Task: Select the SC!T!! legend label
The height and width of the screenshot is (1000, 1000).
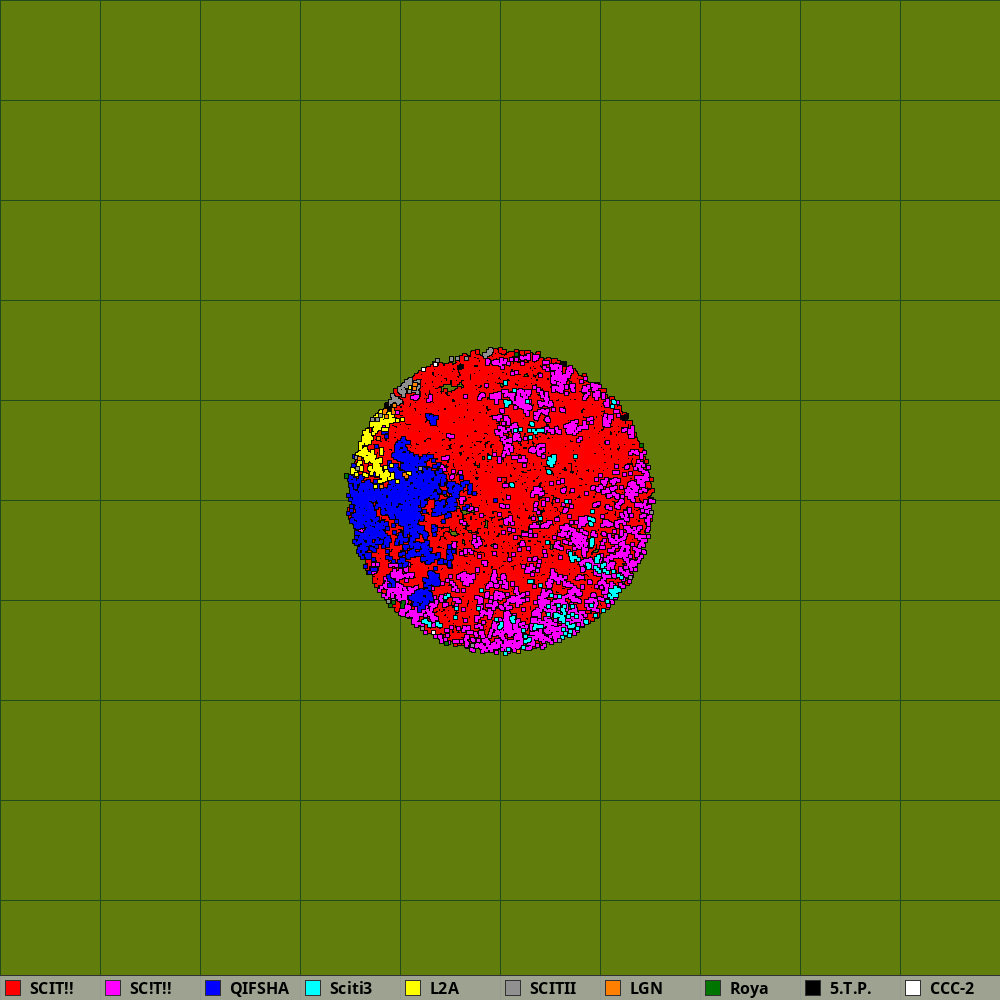Action: [x=151, y=988]
